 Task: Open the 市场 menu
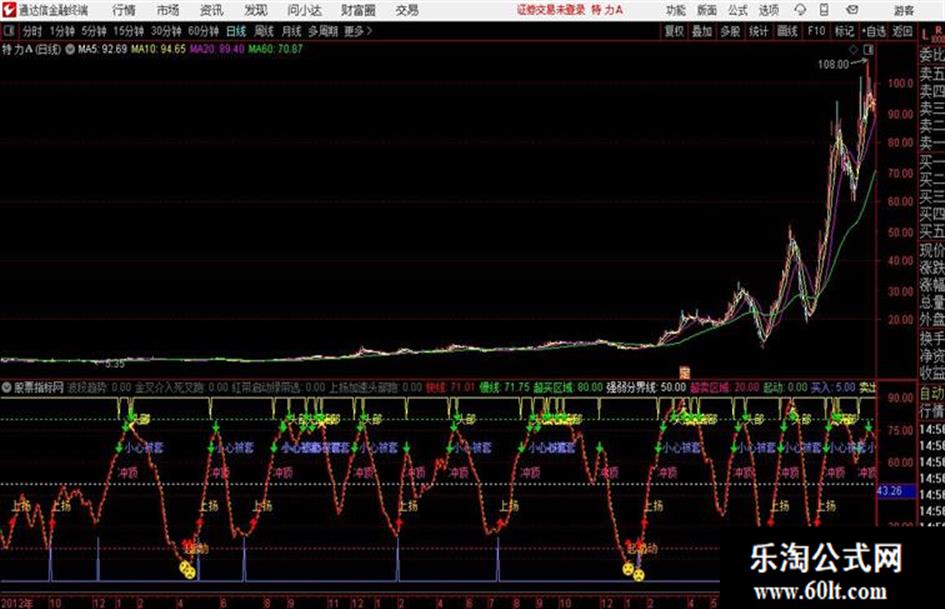click(168, 10)
